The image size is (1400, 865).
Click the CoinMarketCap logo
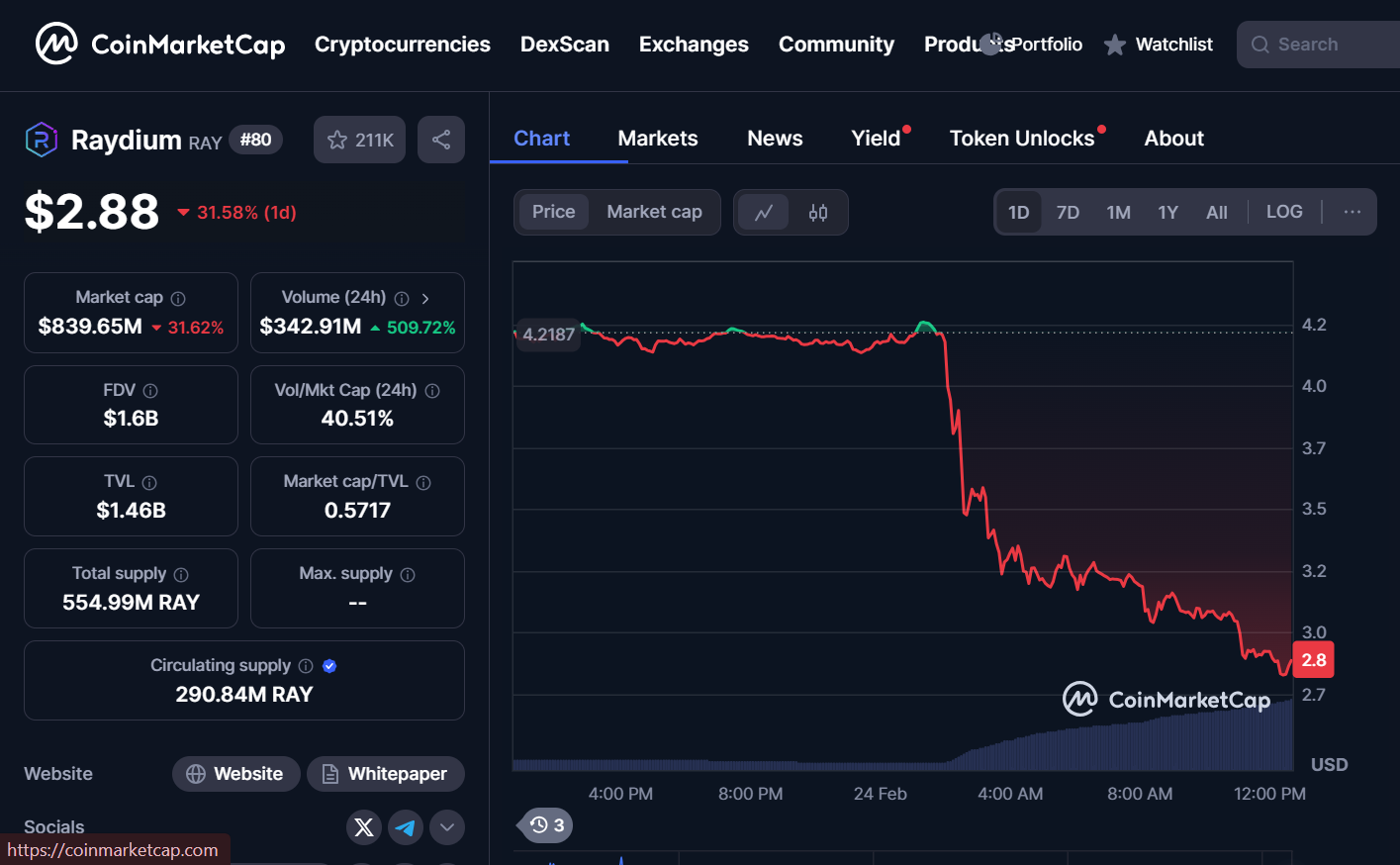(x=159, y=45)
